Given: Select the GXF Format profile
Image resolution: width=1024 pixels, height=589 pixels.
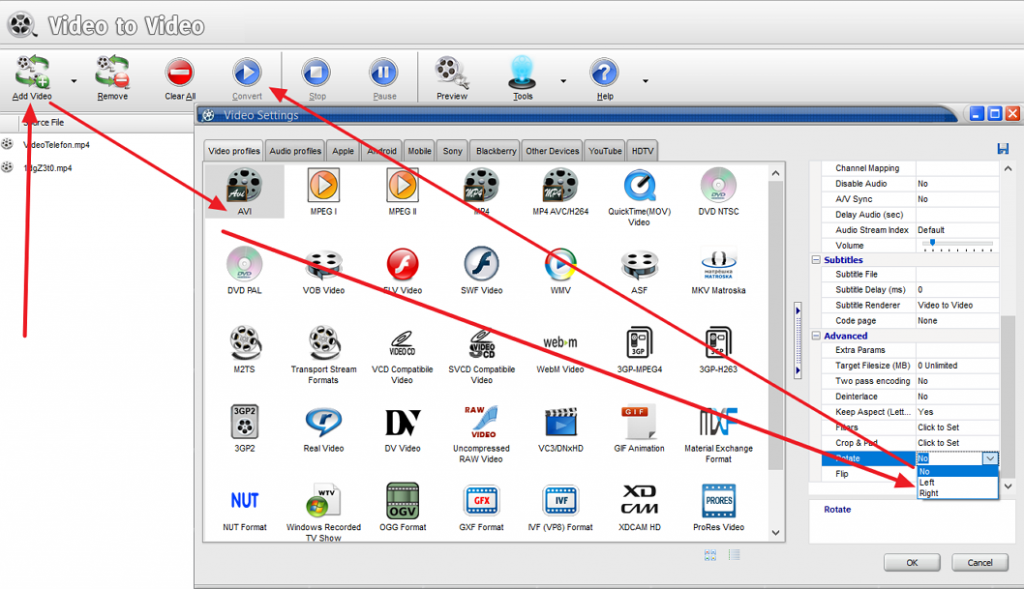Looking at the screenshot, I should (481, 507).
